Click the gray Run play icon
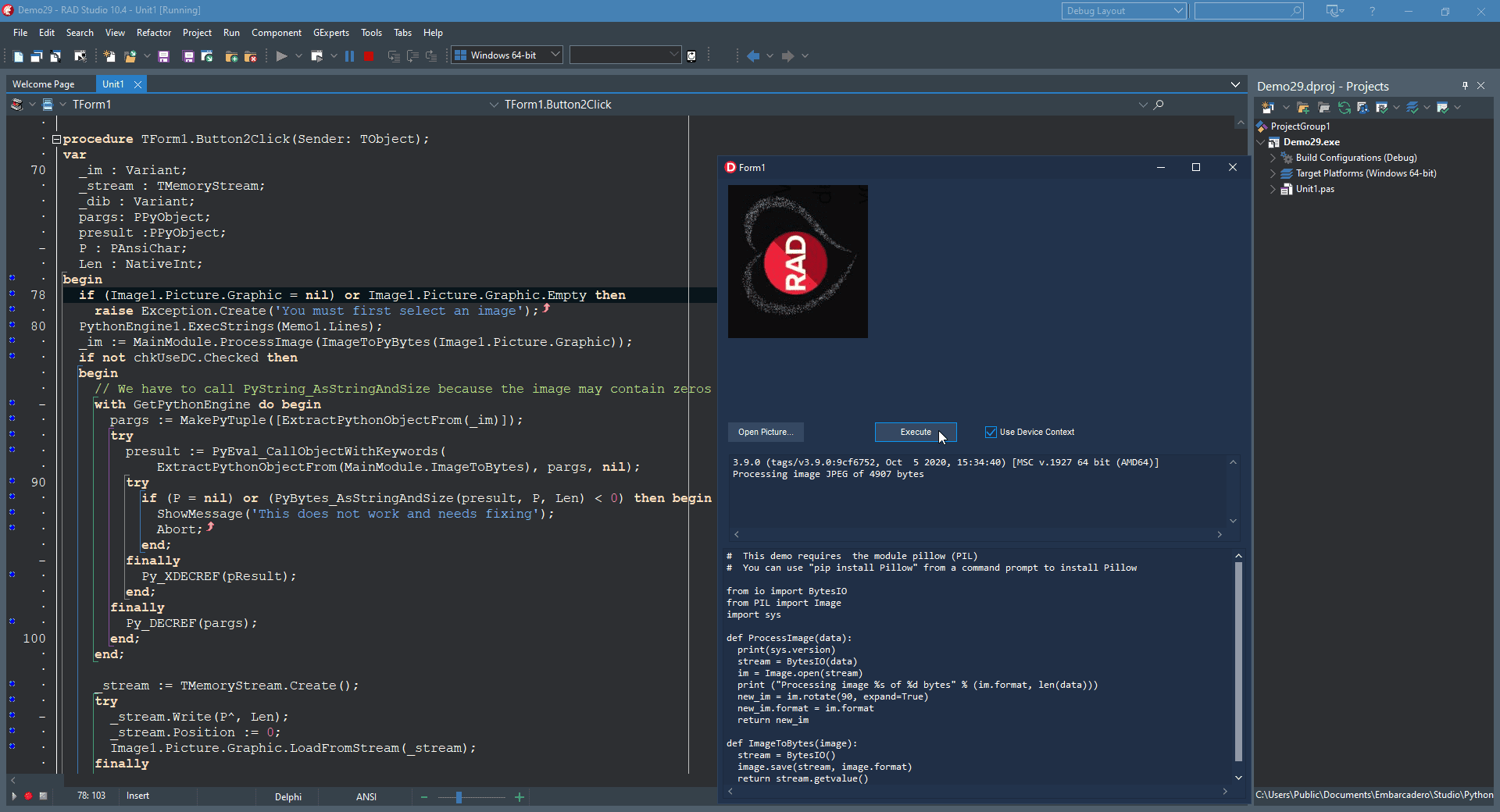This screenshot has width=1500, height=812. 281,56
